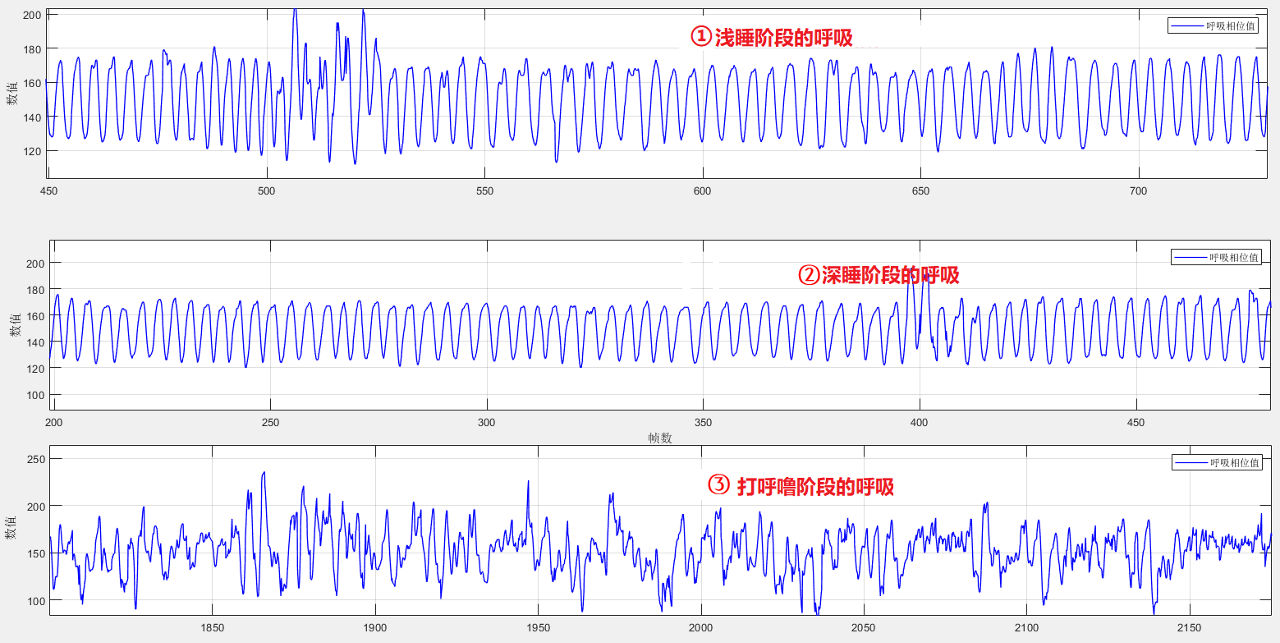Select the top plot 数值 y-axis label

pyautogui.click(x=12, y=95)
